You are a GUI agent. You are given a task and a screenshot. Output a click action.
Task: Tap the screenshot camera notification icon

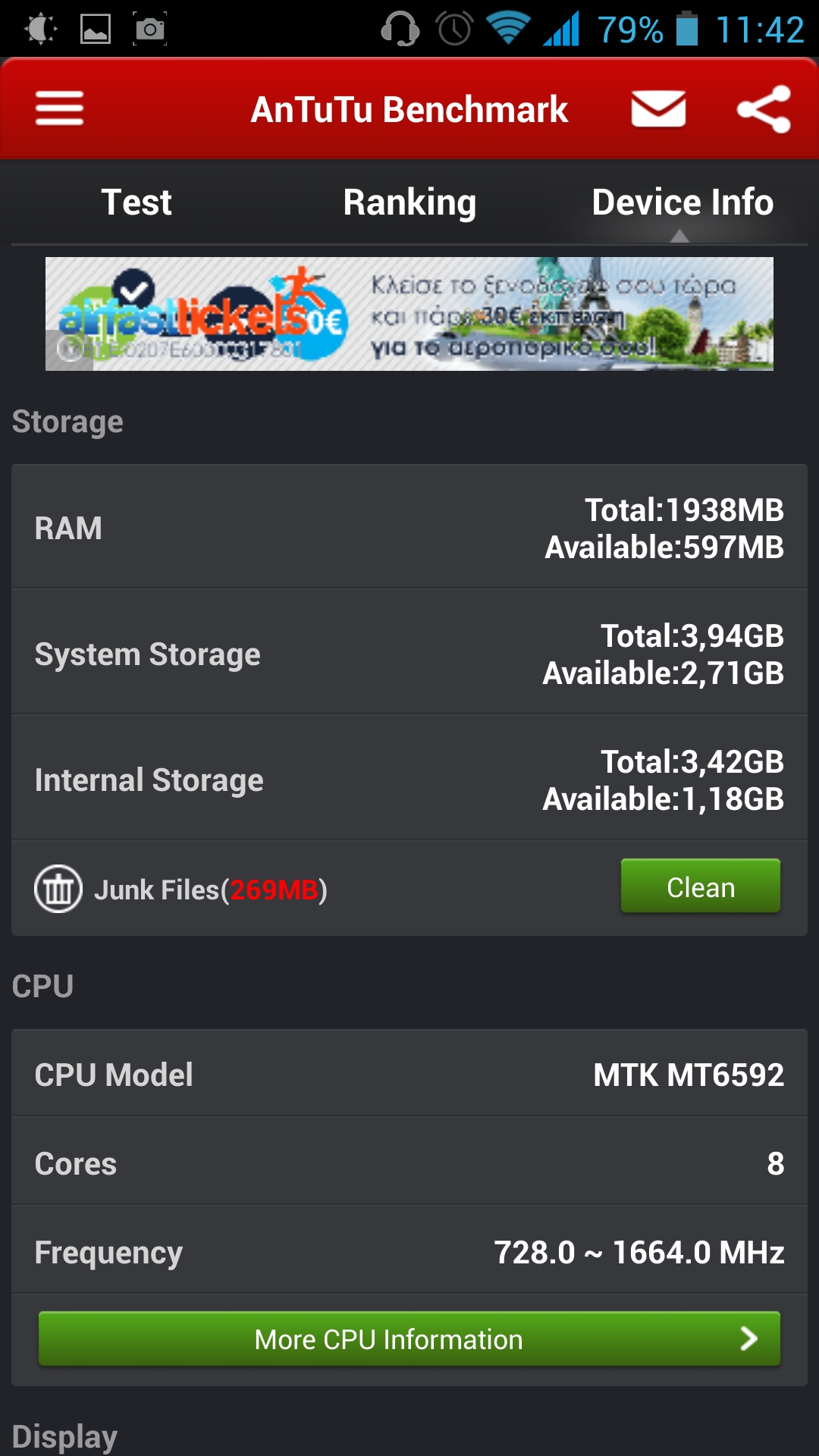tap(149, 29)
